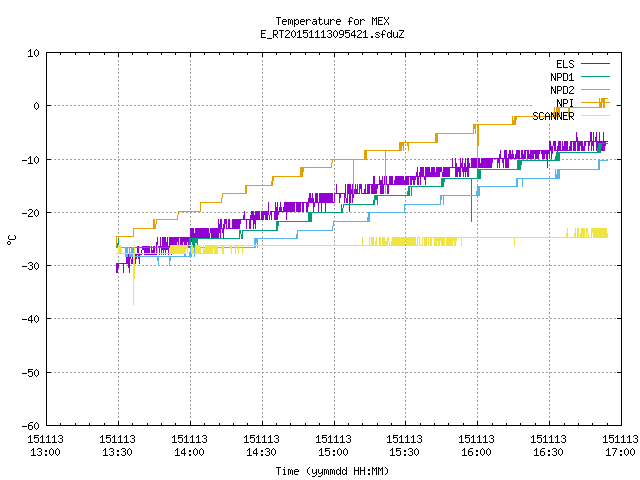The height and width of the screenshot is (480, 640).
Task: Click the green NPD1 legend line sample
Action: [595, 77]
